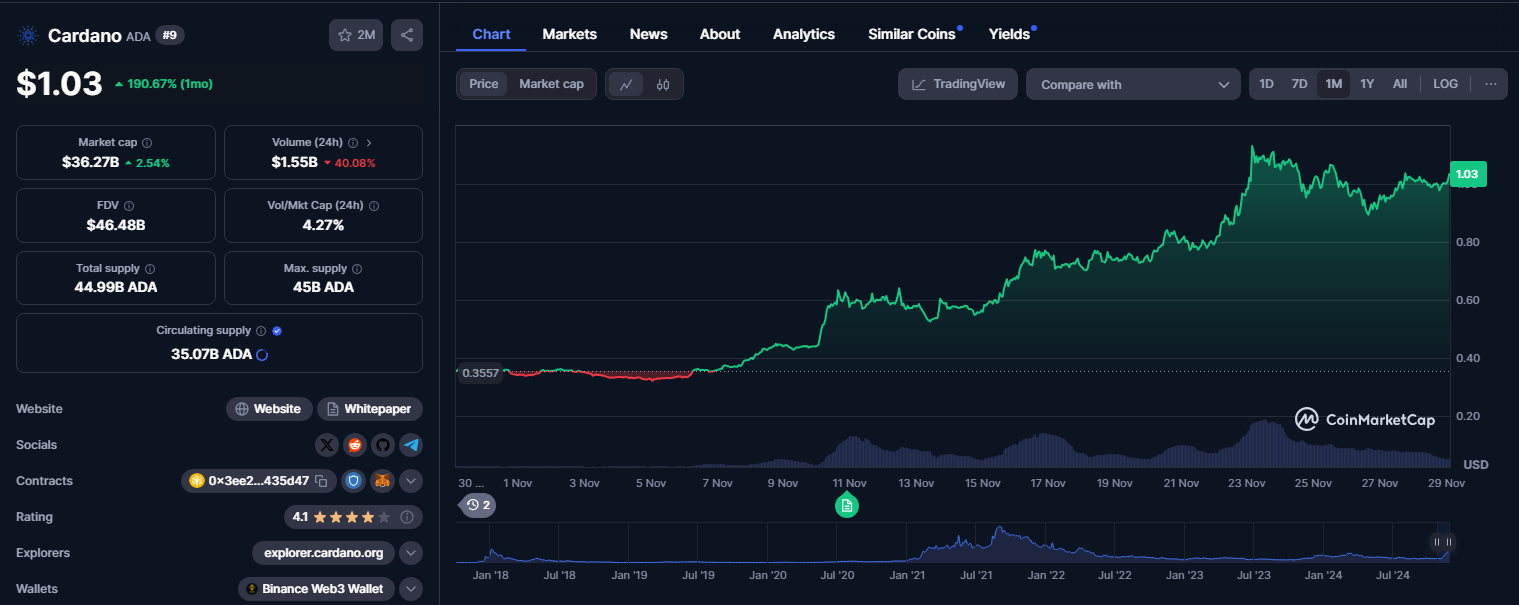Screen dimensions: 1519x605
Task: Open Cardano's X (Twitter) social link
Action: [327, 445]
